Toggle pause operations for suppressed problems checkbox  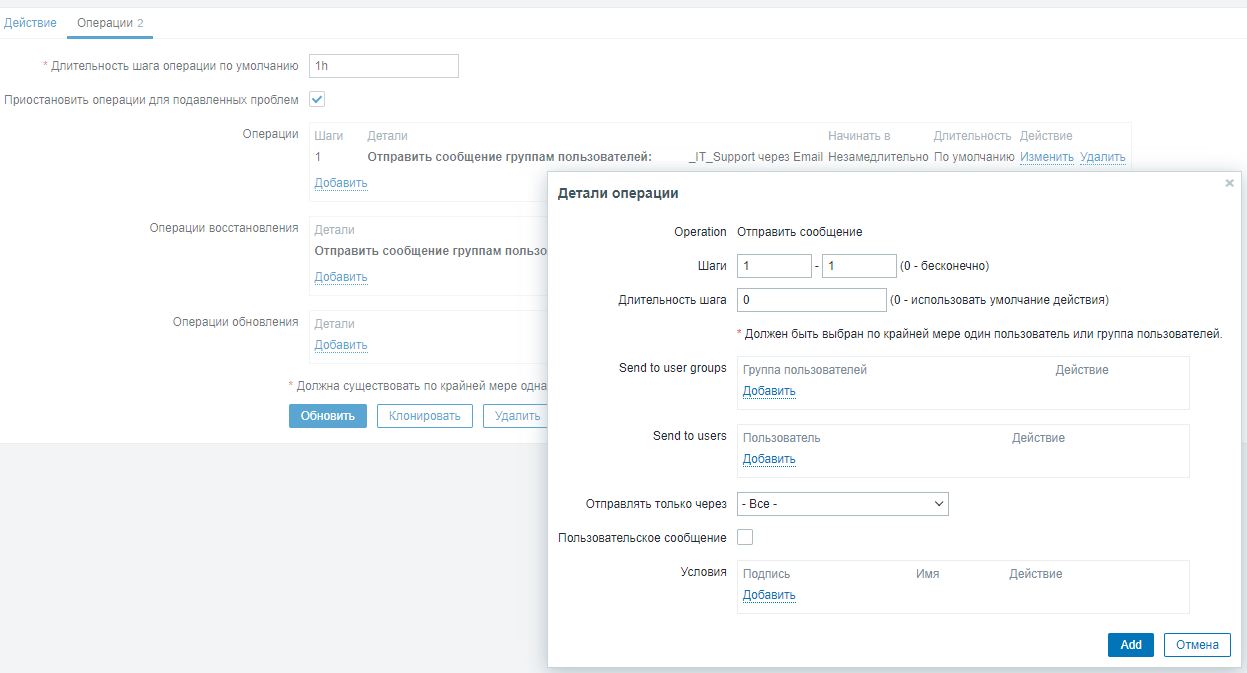coord(317,100)
